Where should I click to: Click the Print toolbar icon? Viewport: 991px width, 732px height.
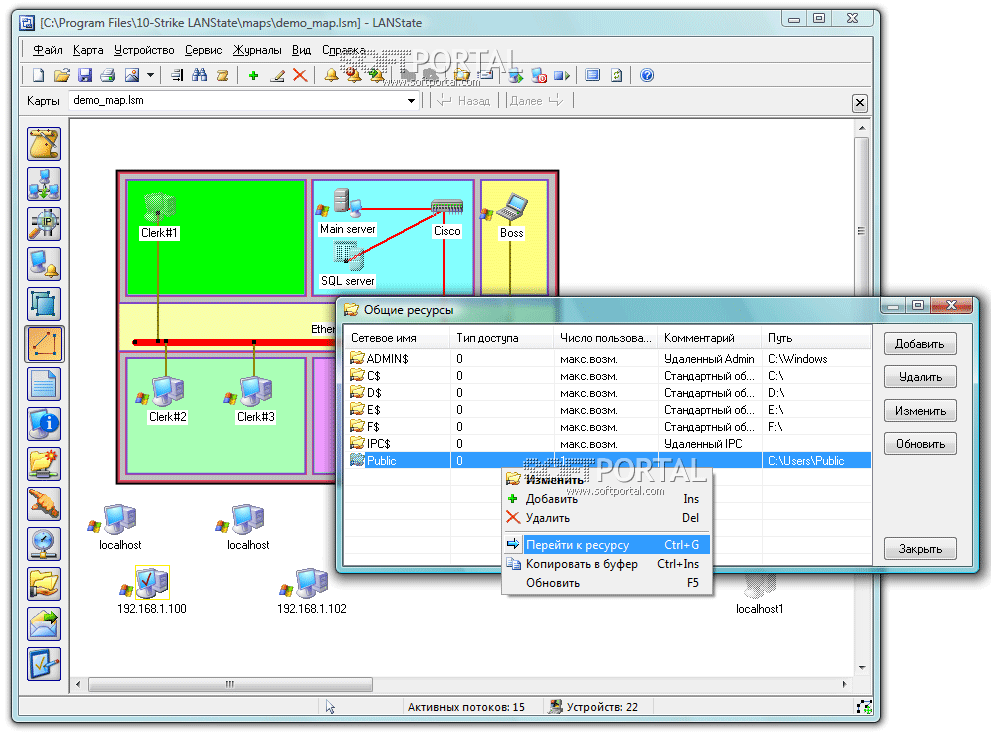pos(107,75)
